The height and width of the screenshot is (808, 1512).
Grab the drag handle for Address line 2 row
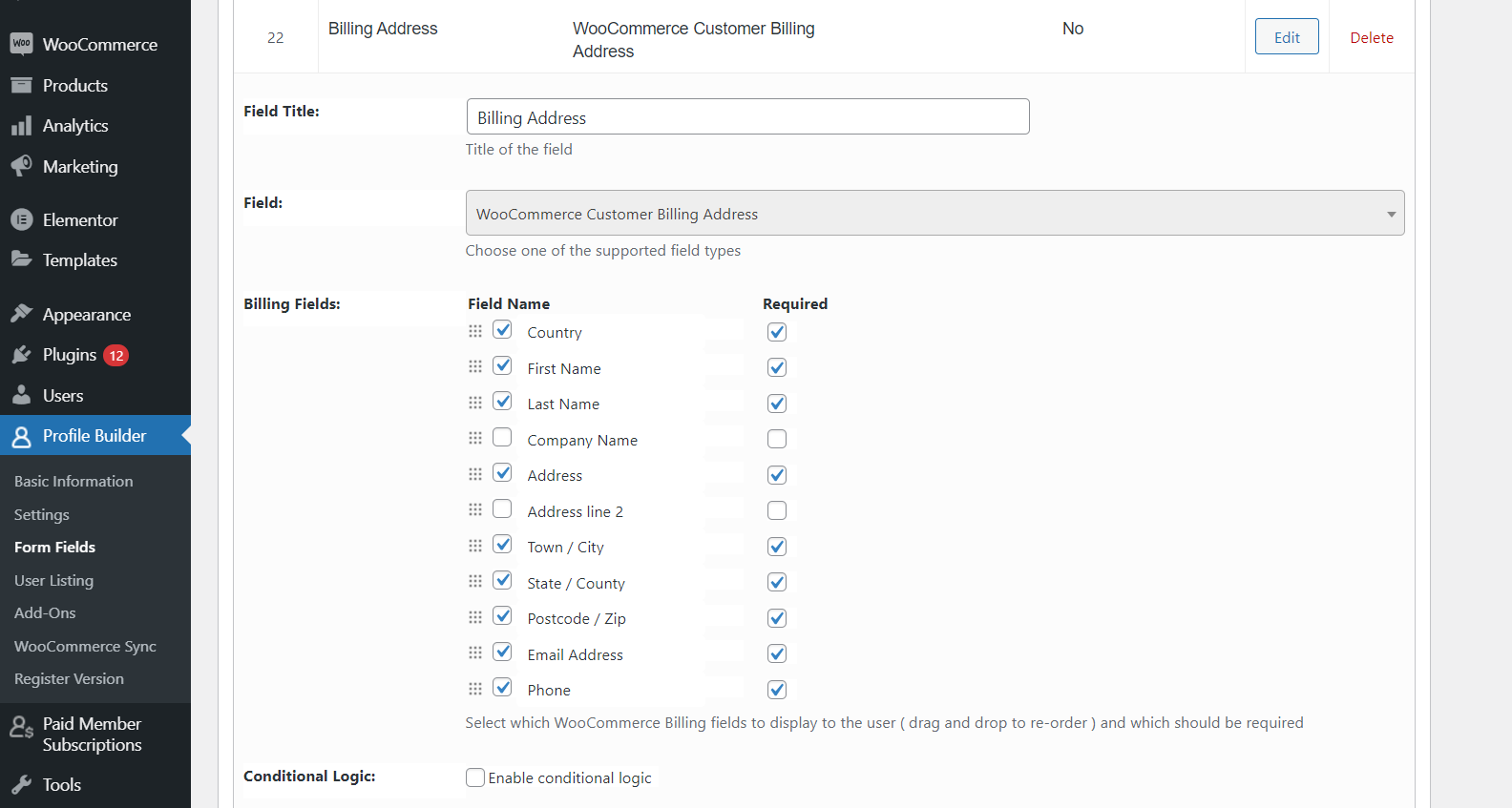coord(475,509)
